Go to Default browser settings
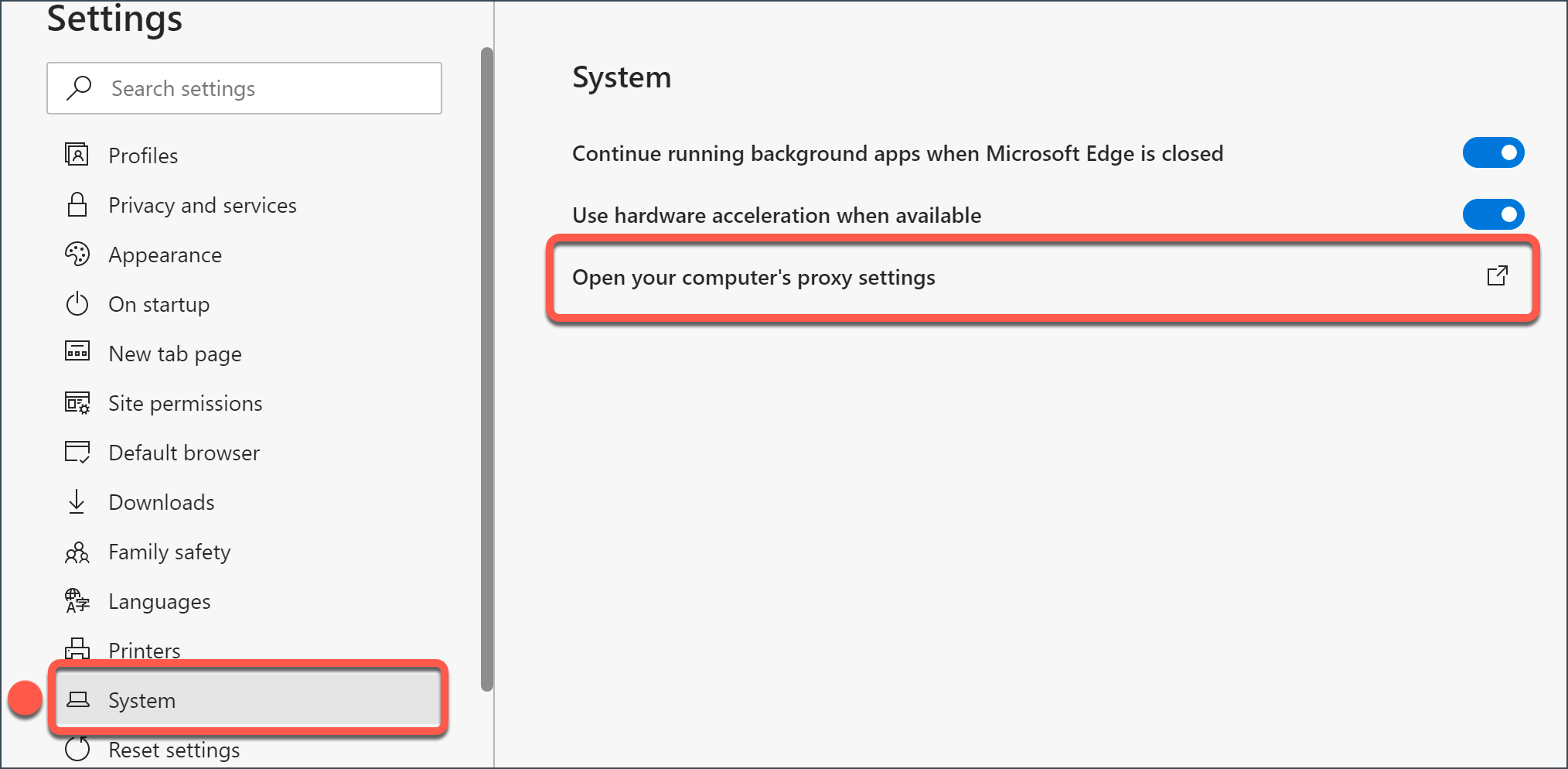Viewport: 1568px width, 769px height. (184, 453)
